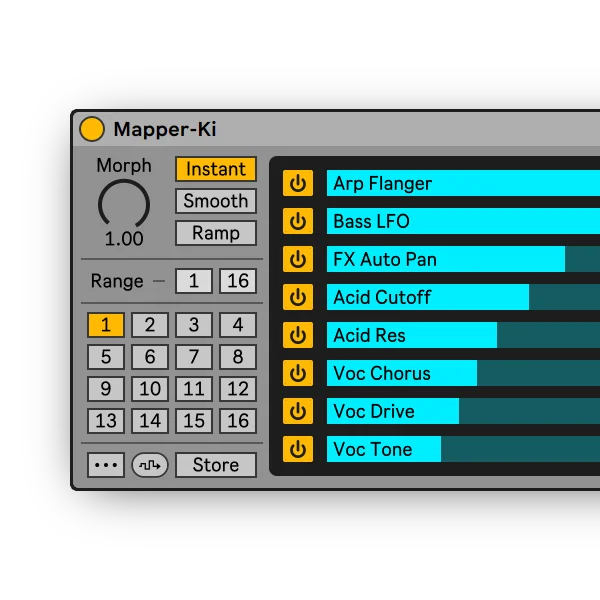The height and width of the screenshot is (600, 600).
Task: Click the Store button
Action: (x=216, y=465)
